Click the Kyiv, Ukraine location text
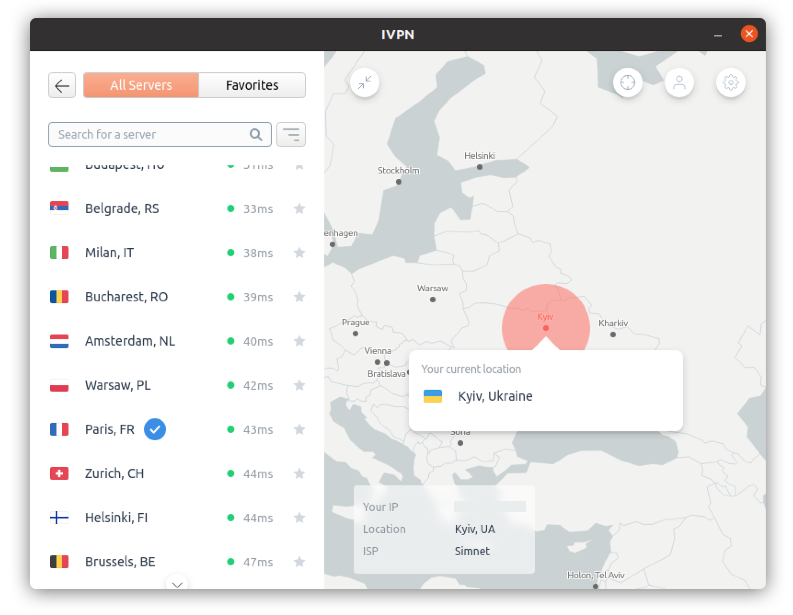The width and height of the screenshot is (793, 615). (x=495, y=396)
